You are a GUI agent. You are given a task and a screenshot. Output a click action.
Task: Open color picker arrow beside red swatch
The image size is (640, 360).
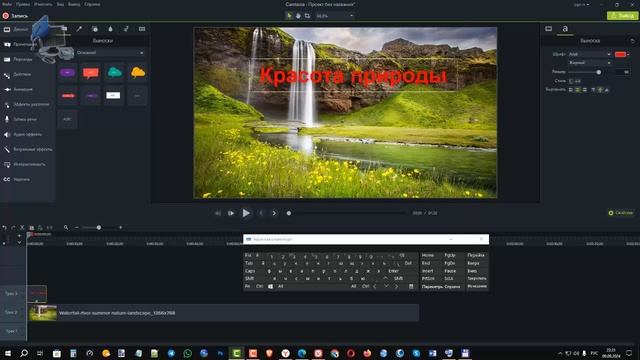[x=628, y=54]
